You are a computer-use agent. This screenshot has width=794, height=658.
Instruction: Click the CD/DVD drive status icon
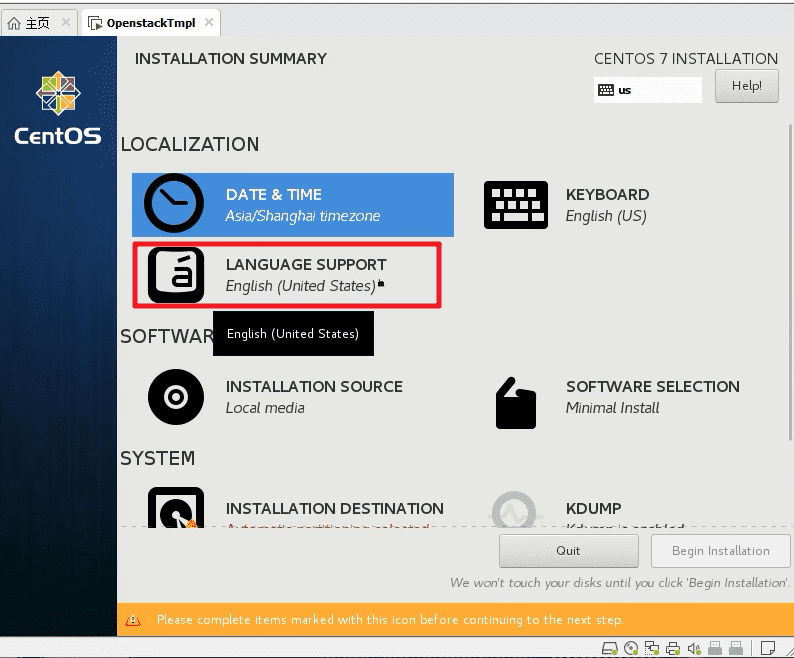click(x=631, y=648)
